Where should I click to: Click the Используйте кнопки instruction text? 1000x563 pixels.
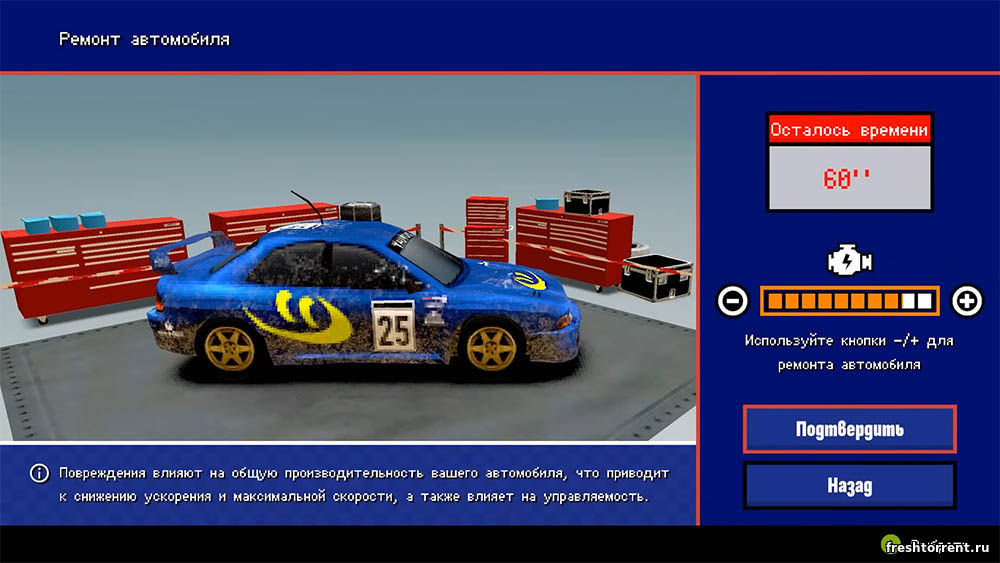849,353
